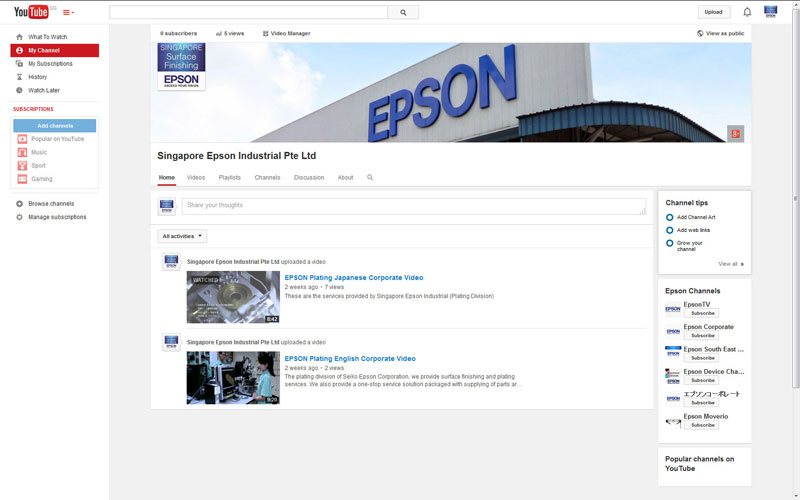Click the Epson Device Cha... channel icon
Viewport: 800px width, 500px height.
[673, 377]
